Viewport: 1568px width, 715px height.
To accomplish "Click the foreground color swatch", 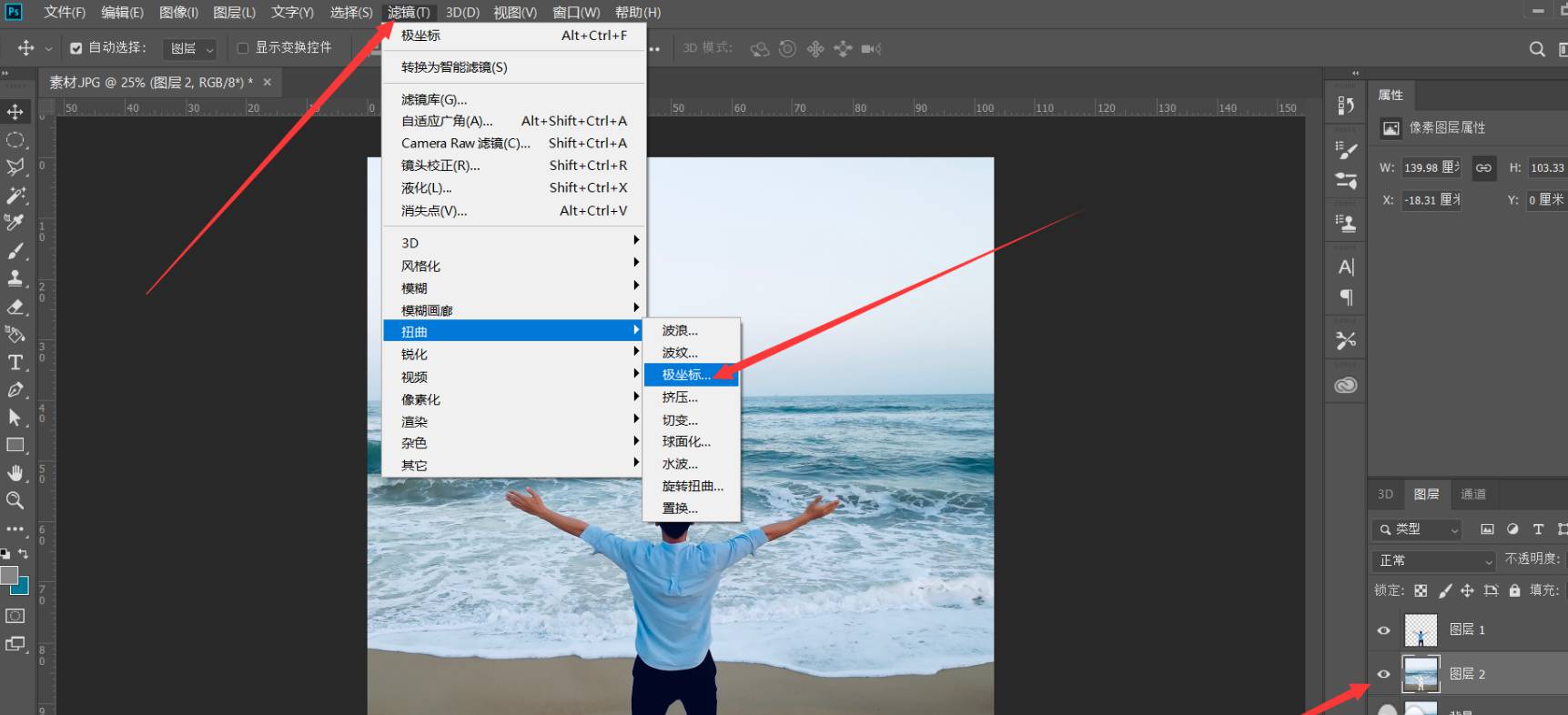I will pyautogui.click(x=9, y=576).
